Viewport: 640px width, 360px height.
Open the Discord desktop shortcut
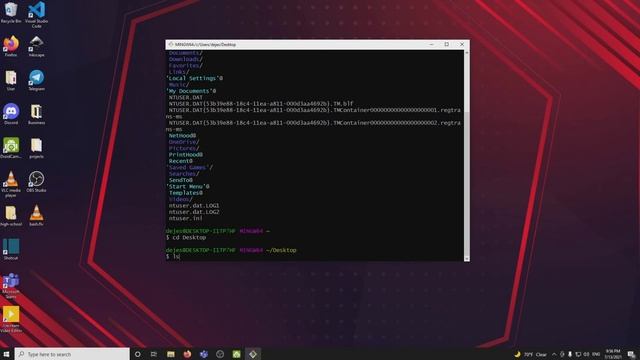(x=11, y=114)
